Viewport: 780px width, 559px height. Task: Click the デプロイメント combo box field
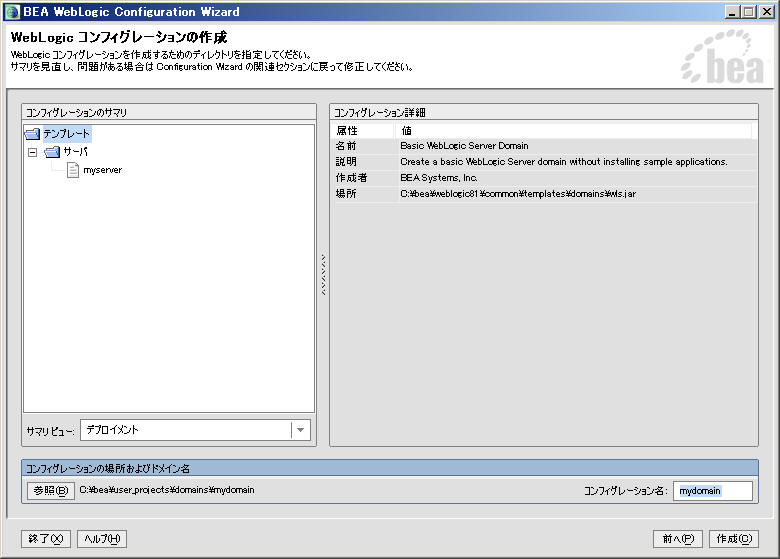click(186, 430)
